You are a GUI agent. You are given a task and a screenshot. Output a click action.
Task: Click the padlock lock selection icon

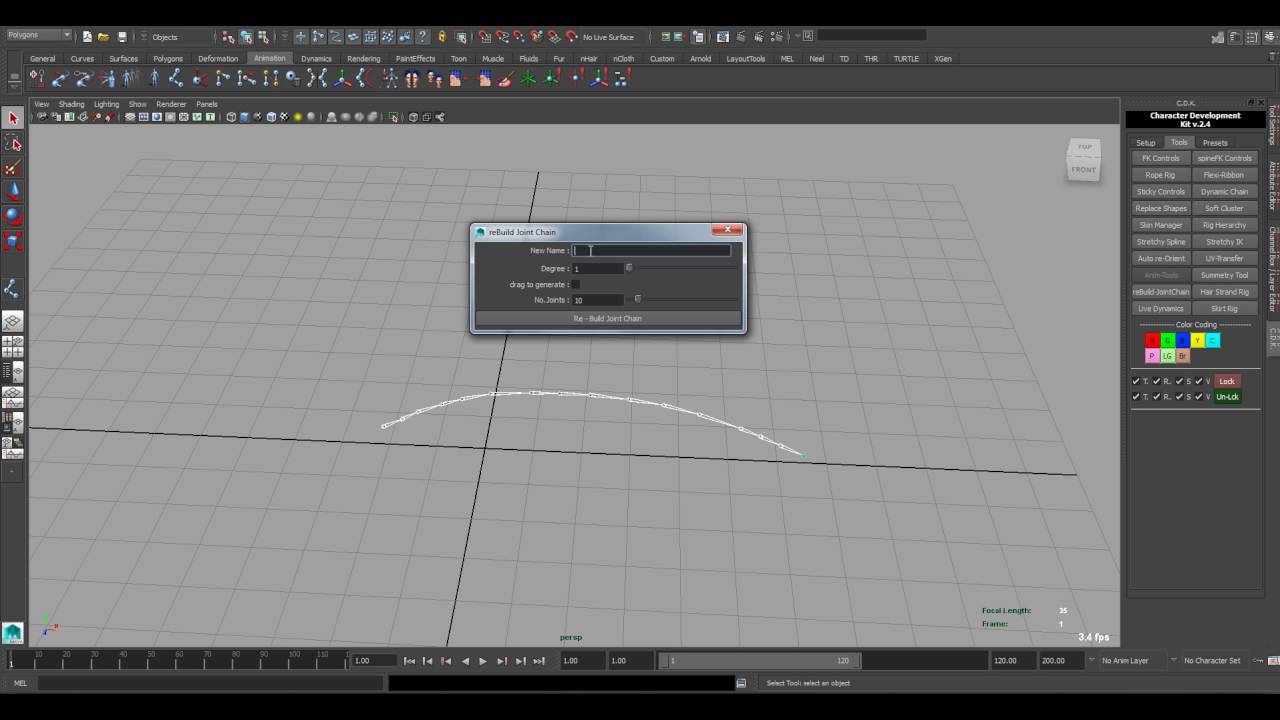tap(442, 37)
